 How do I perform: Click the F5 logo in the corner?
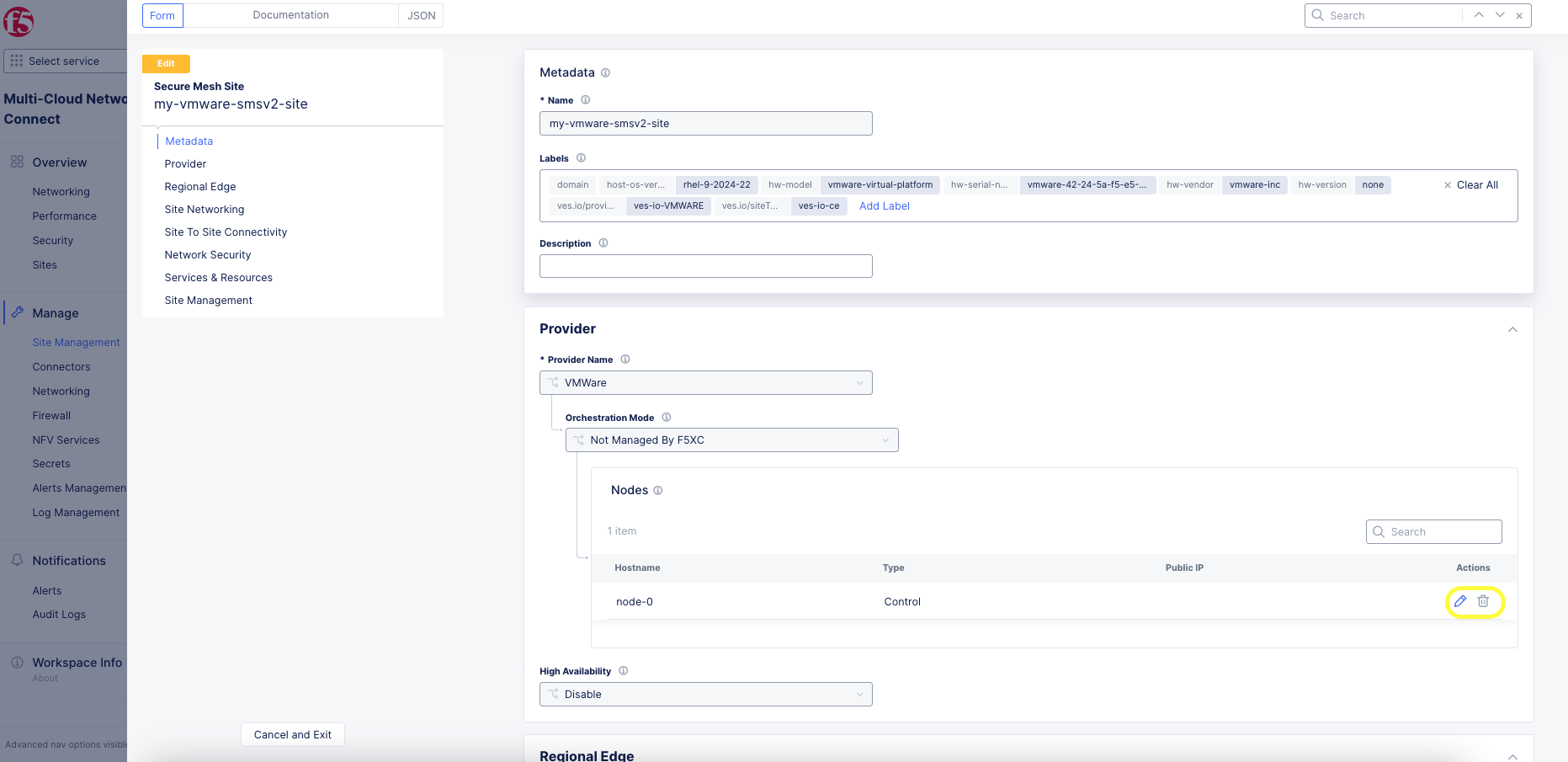pyautogui.click(x=19, y=23)
